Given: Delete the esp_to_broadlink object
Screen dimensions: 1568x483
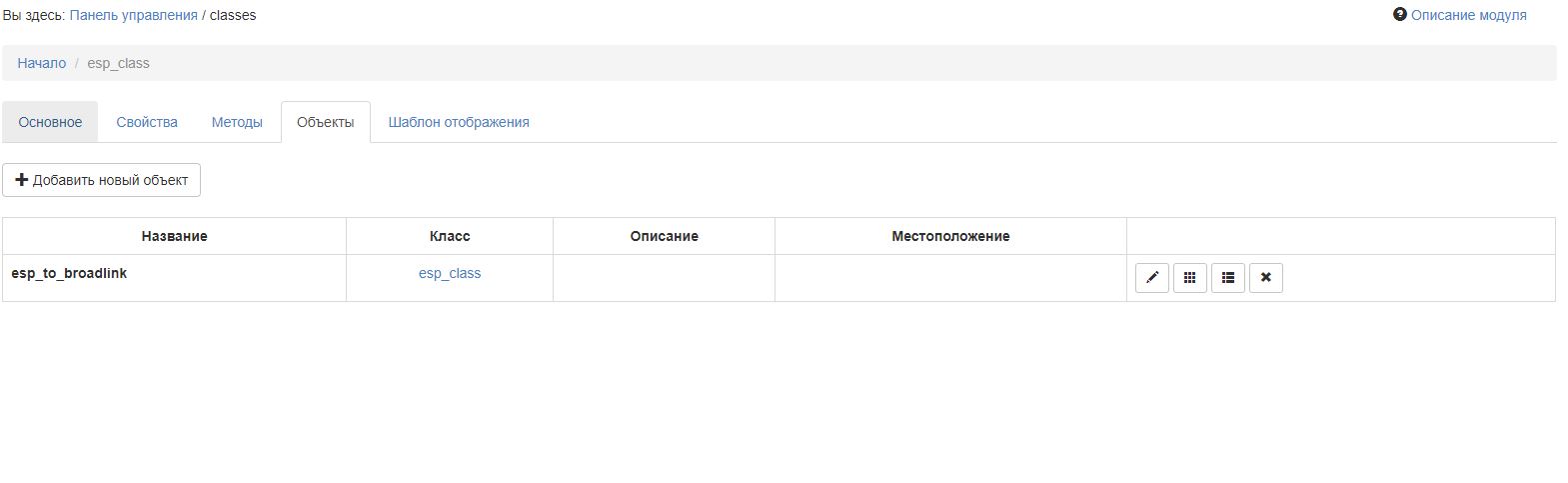Looking at the screenshot, I should 1265,278.
